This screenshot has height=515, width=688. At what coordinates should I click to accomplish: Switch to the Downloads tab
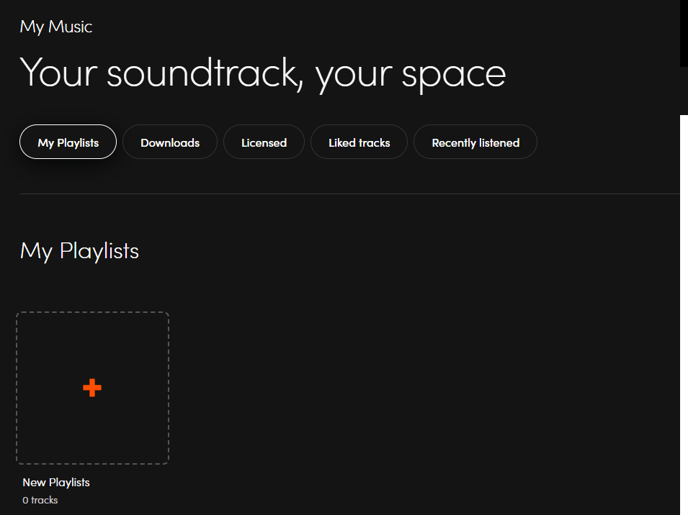click(170, 142)
